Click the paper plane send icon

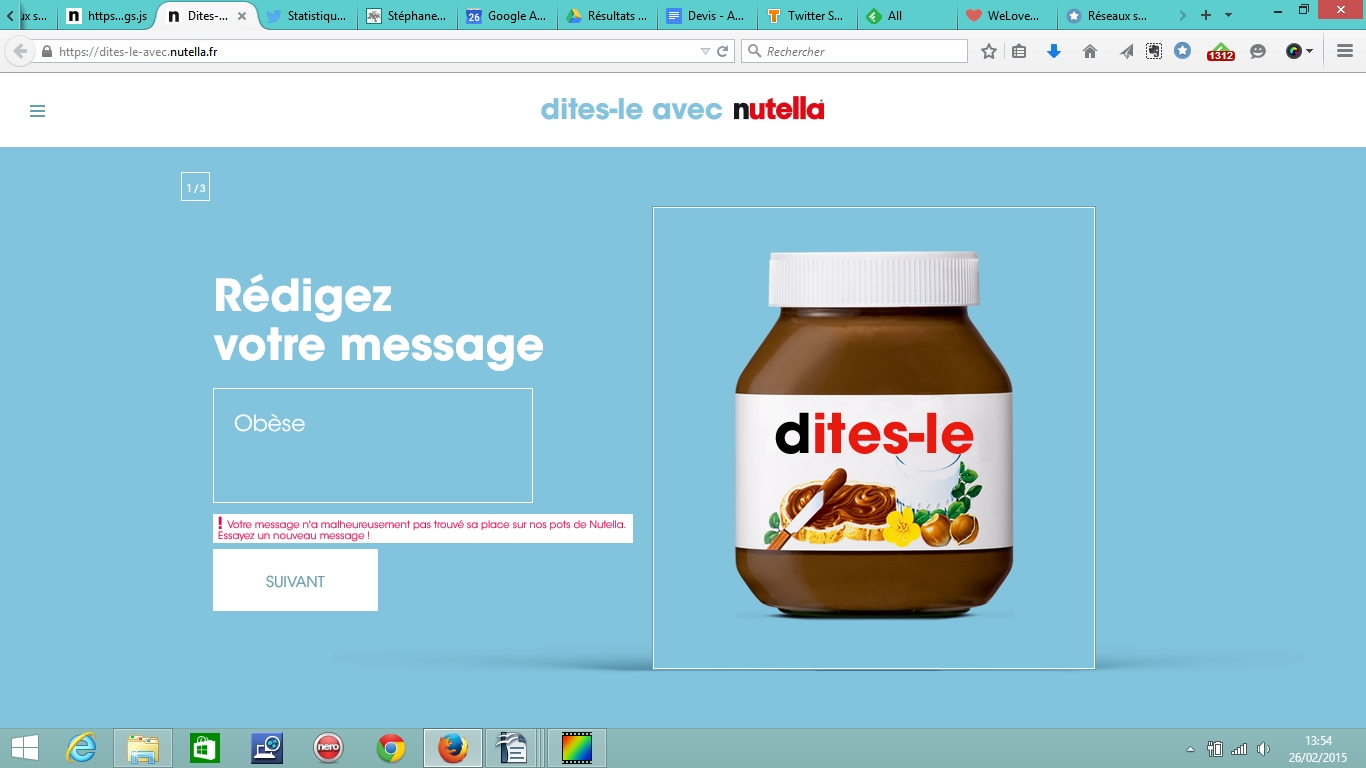(1126, 51)
